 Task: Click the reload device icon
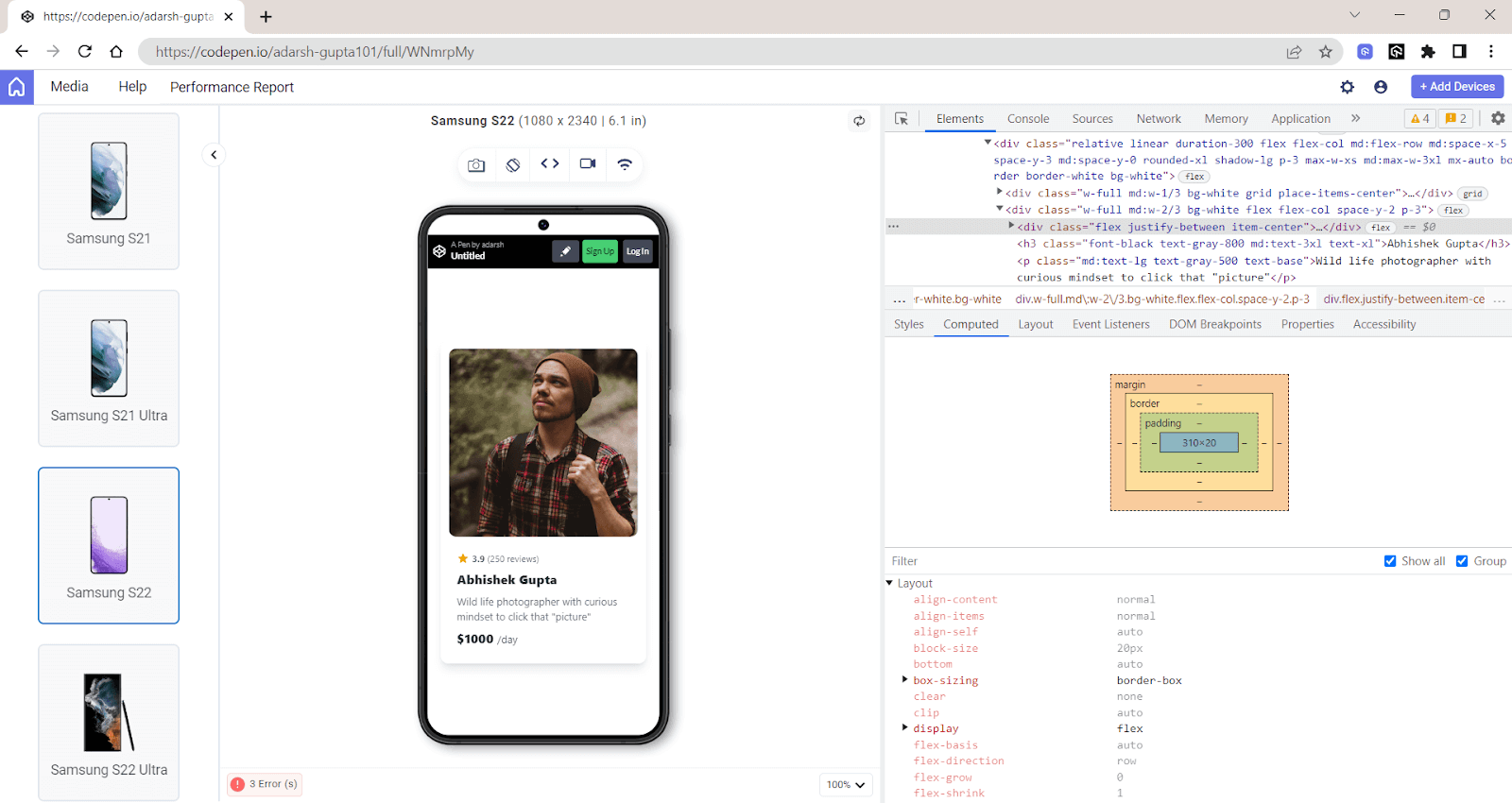pos(859,121)
